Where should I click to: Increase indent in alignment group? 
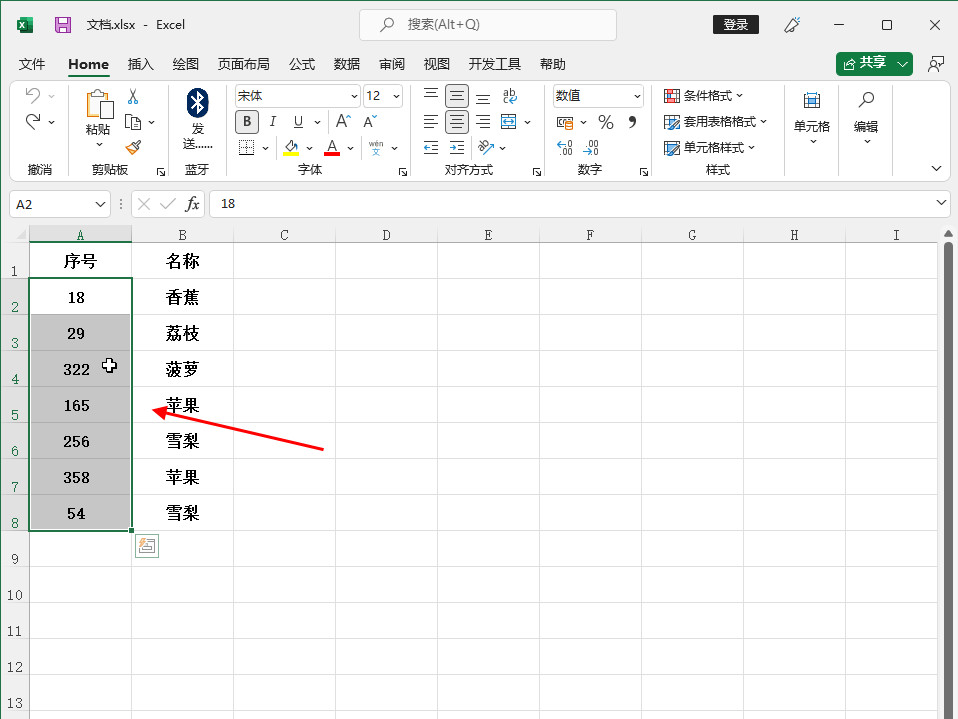(x=456, y=147)
